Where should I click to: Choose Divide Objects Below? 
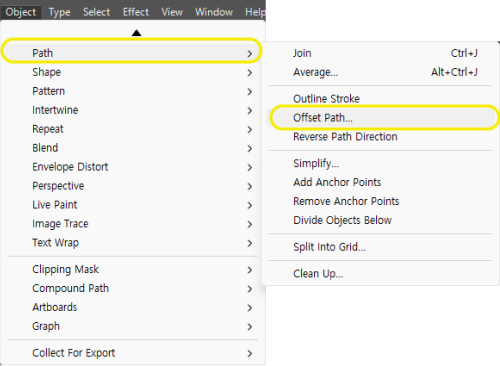[380, 220]
